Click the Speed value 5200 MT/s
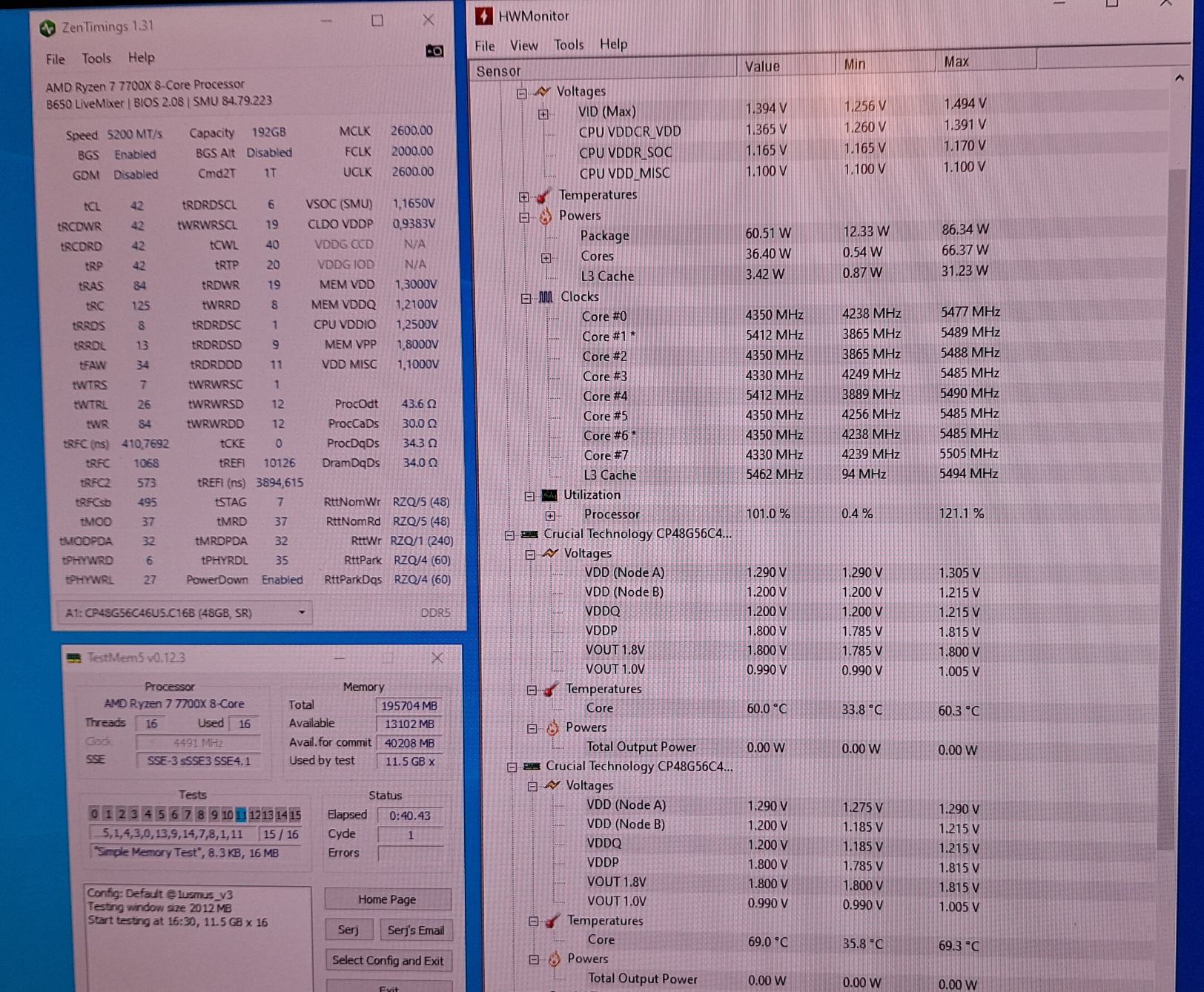Image resolution: width=1204 pixels, height=992 pixels. pyautogui.click(x=134, y=134)
